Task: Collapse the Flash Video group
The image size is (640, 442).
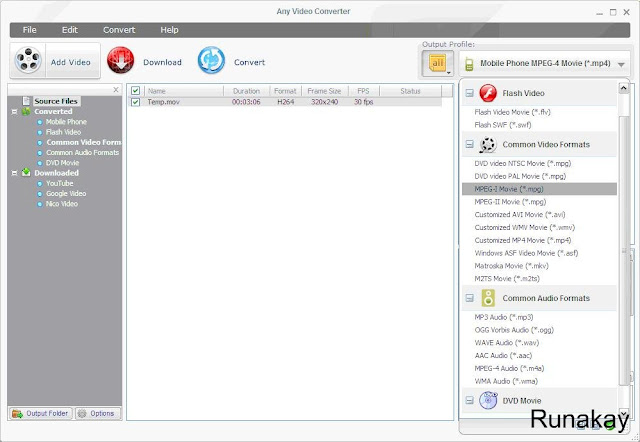Action: 470,93
